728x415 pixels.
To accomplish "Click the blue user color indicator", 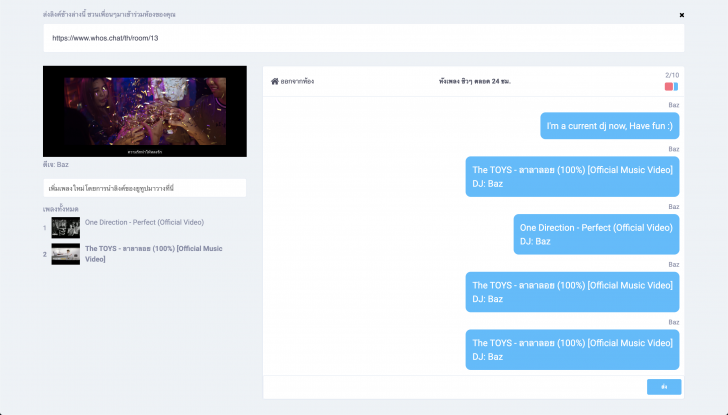I will coord(676,86).
